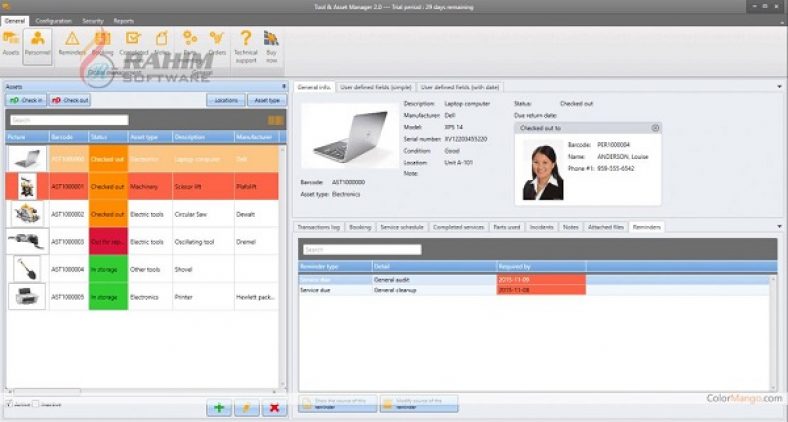Pin the Assets panel using pin icon
This screenshot has height=422, width=788.
coord(284,86)
